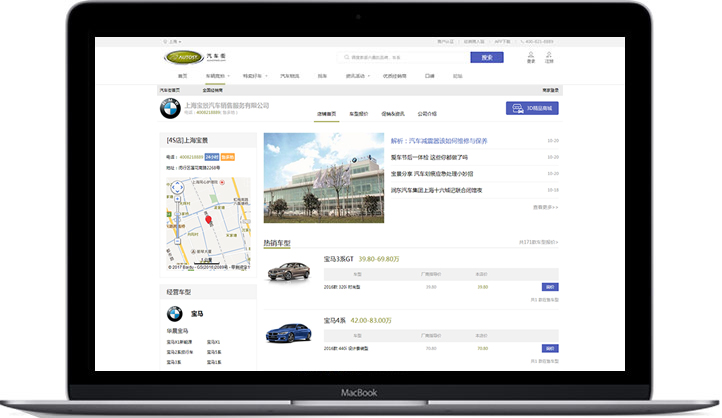722x418 pixels.
Task: Click APP下载 in the top bar
Action: [502, 41]
